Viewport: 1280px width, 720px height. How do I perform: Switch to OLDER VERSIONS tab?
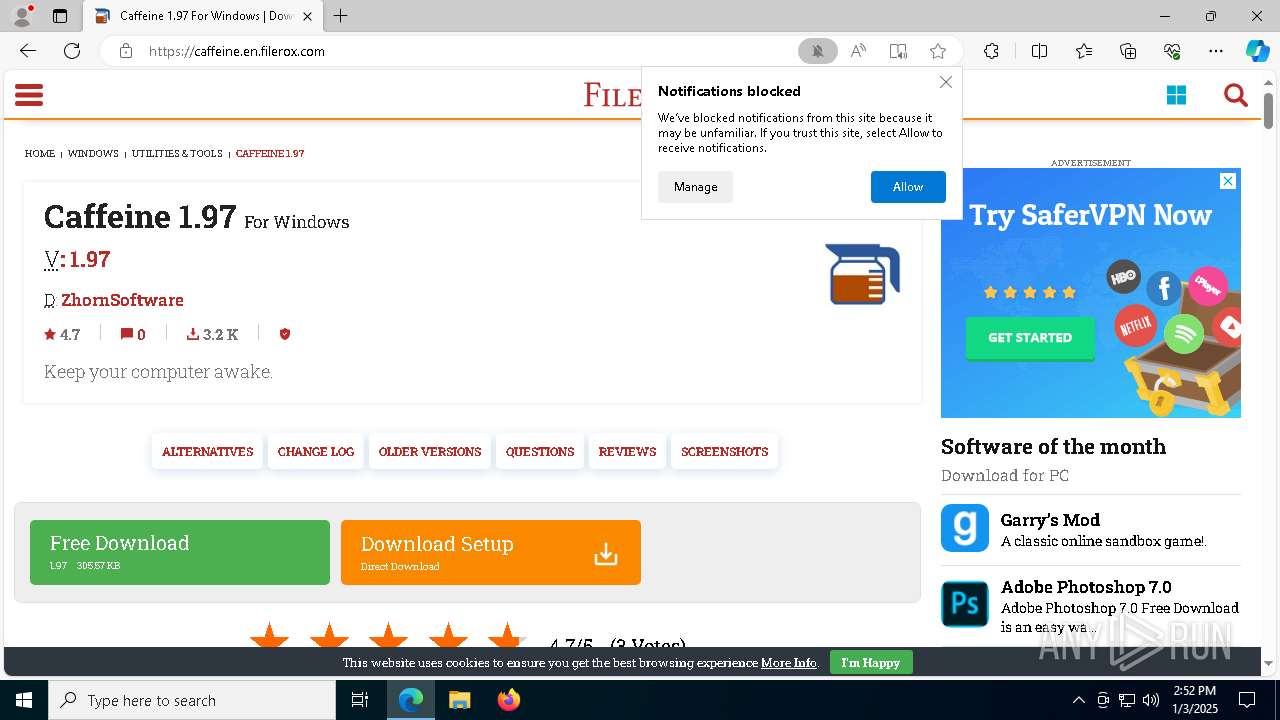tap(430, 452)
